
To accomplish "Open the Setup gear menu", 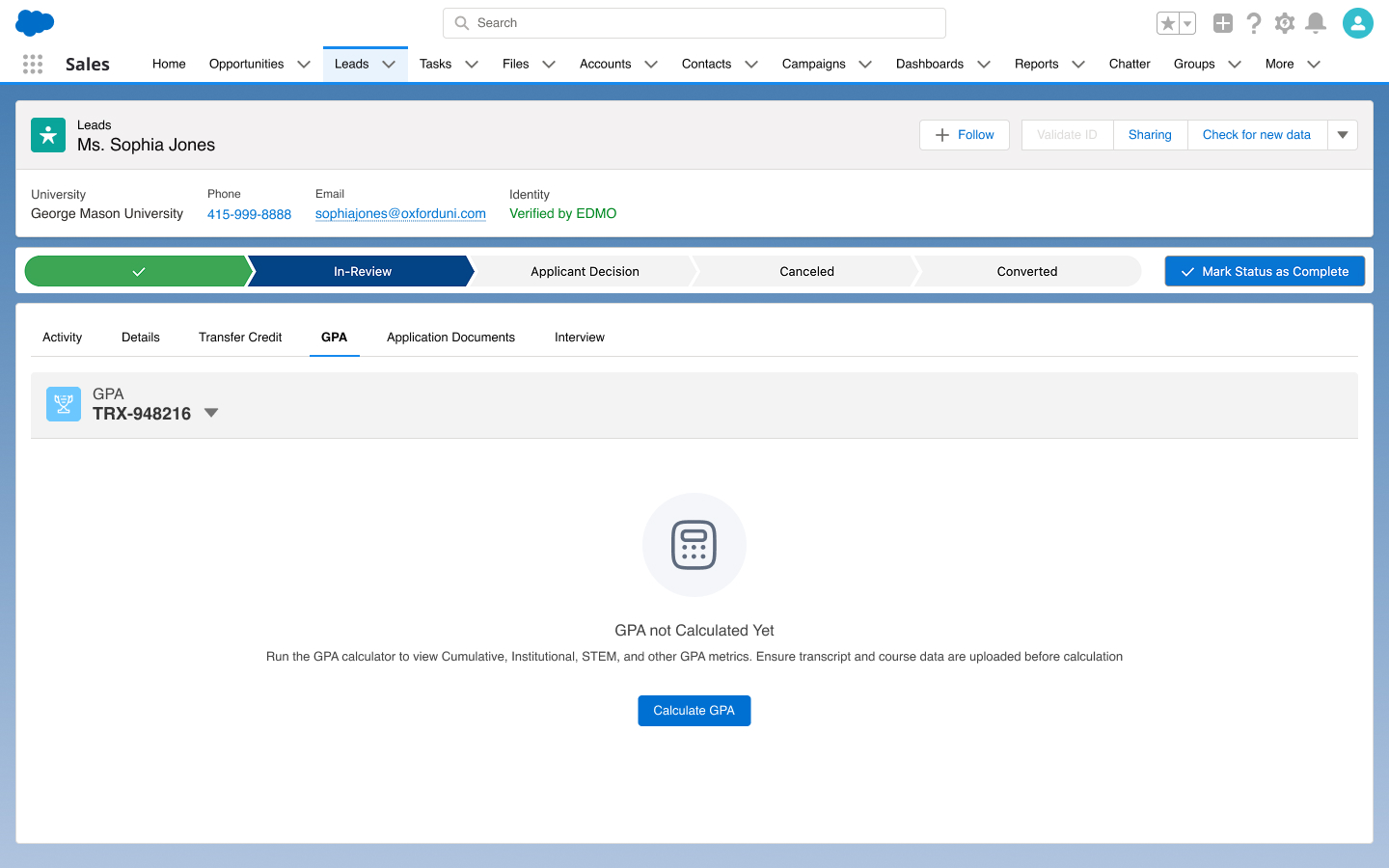I will pos(1285,22).
